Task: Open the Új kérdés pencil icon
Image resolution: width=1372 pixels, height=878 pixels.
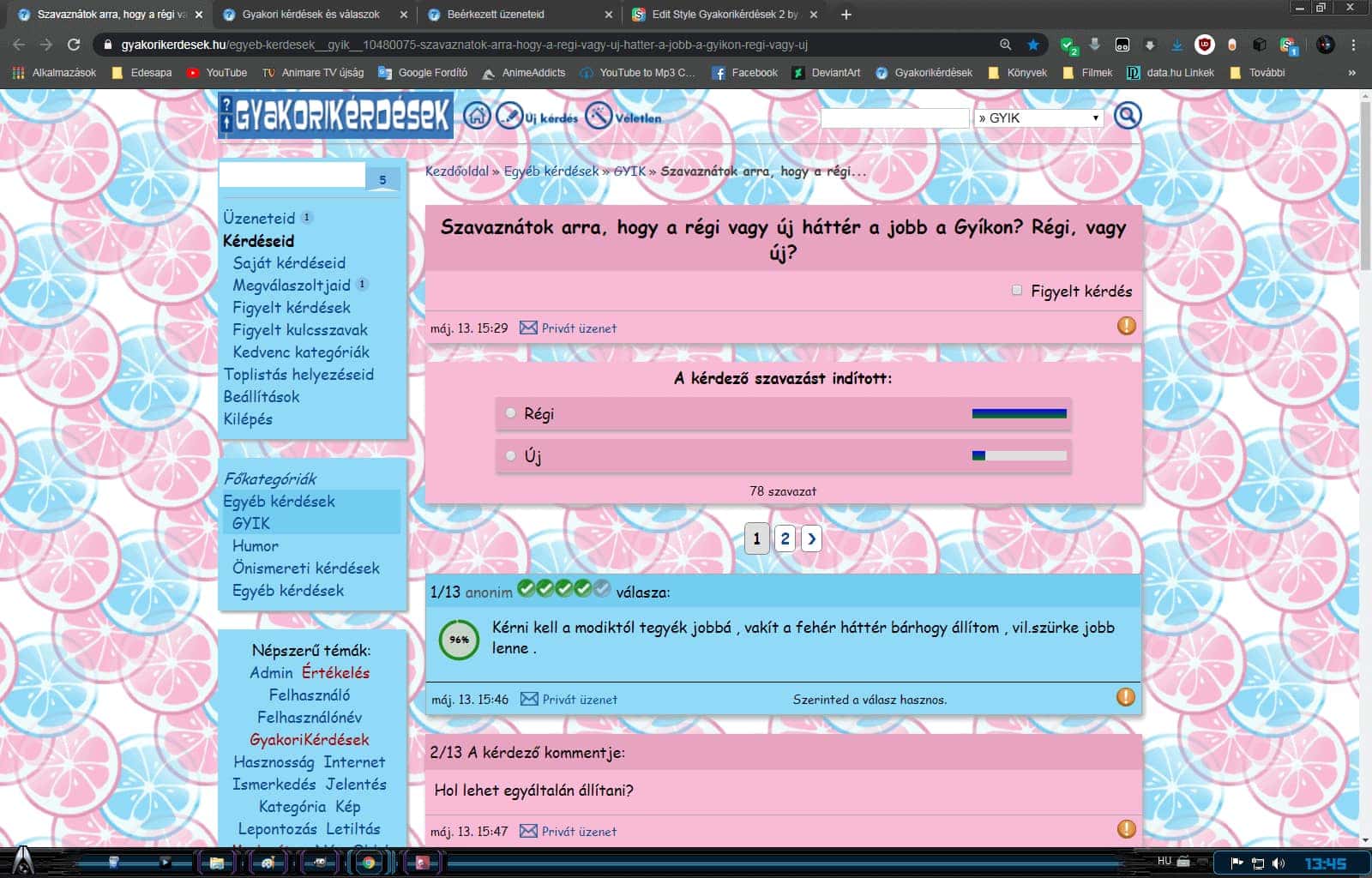Action: (510, 115)
